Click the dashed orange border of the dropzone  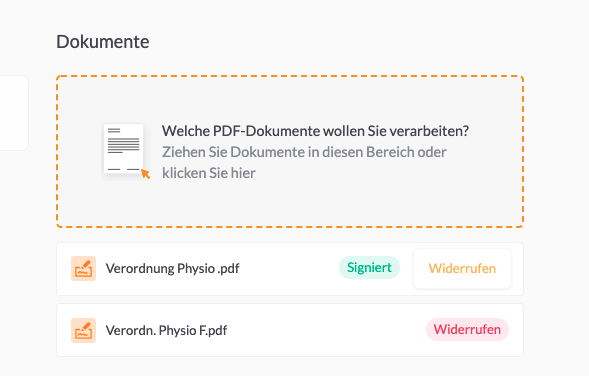(x=290, y=76)
